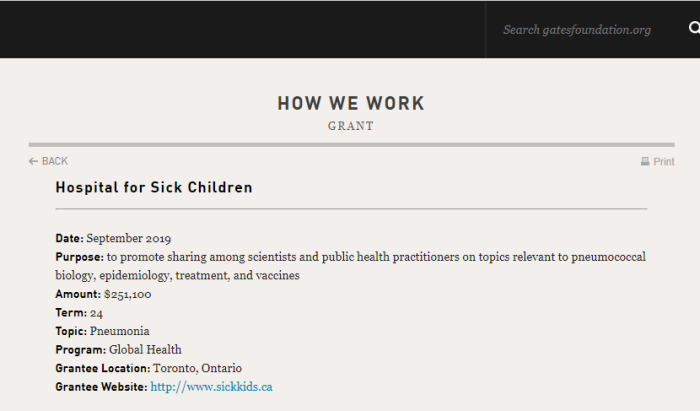Click the HOW WE WORK heading
The width and height of the screenshot is (700, 411).
(351, 104)
